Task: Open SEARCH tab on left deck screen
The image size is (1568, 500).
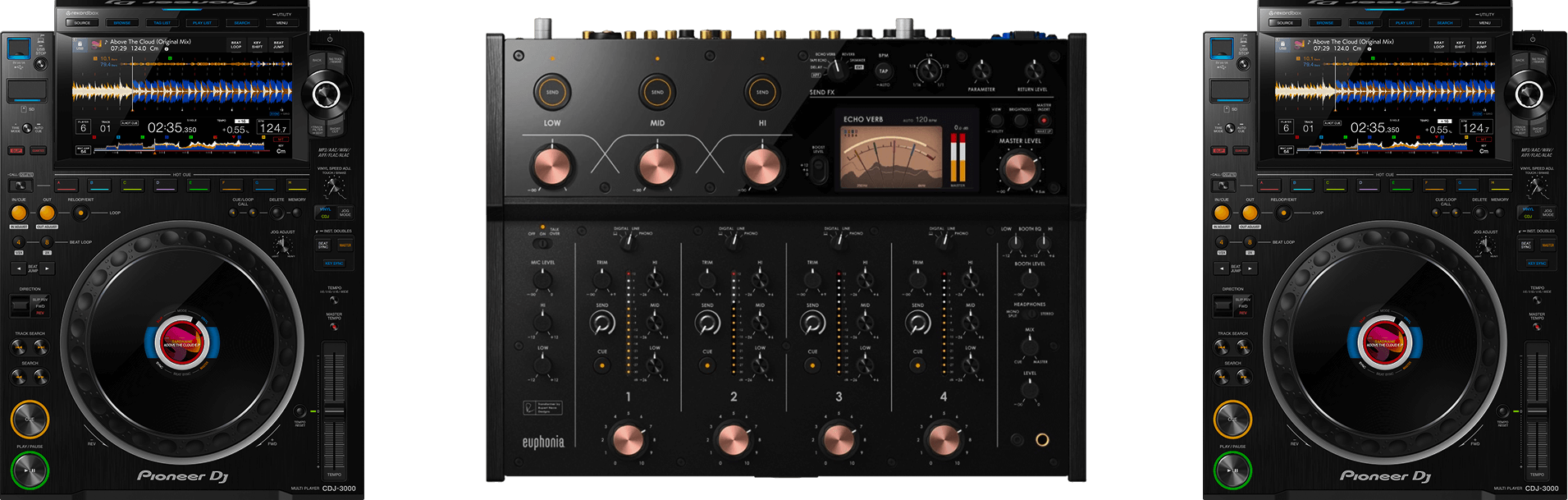Action: [242, 23]
